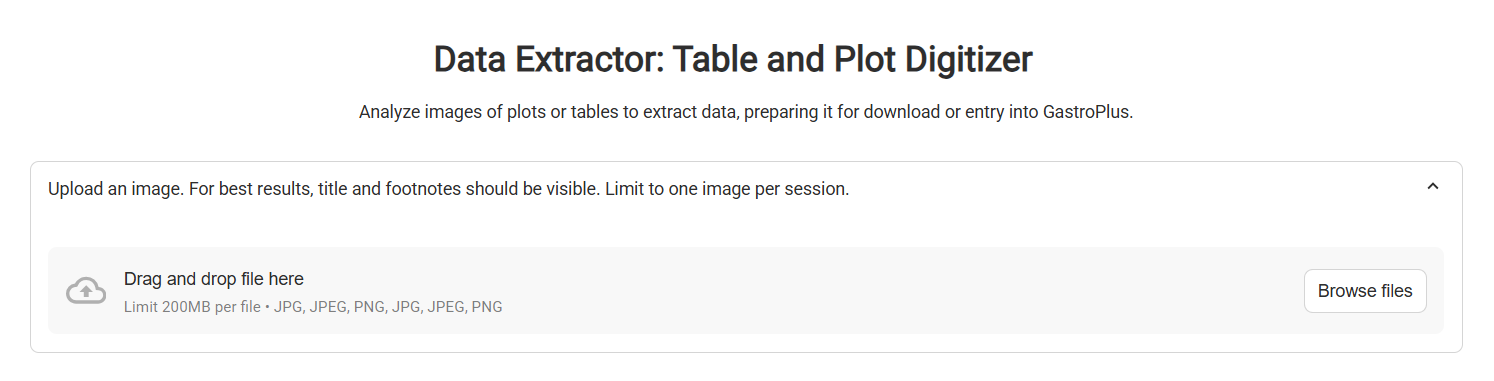The width and height of the screenshot is (1494, 381).
Task: Click the upward arrow inside the cloud icon
Action: point(87,292)
